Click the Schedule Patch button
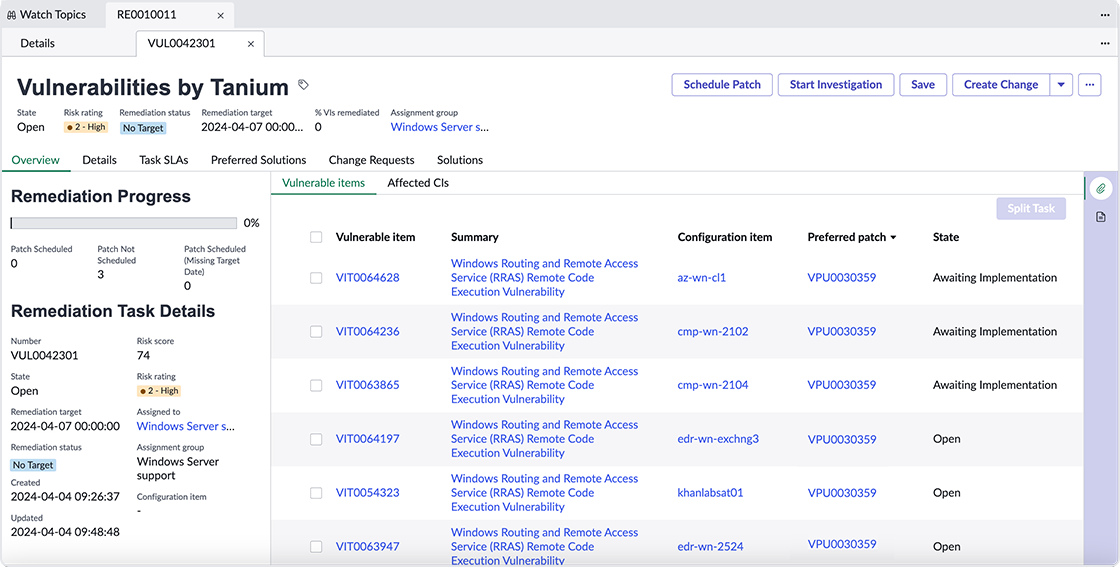The width and height of the screenshot is (1120, 567). pos(722,84)
